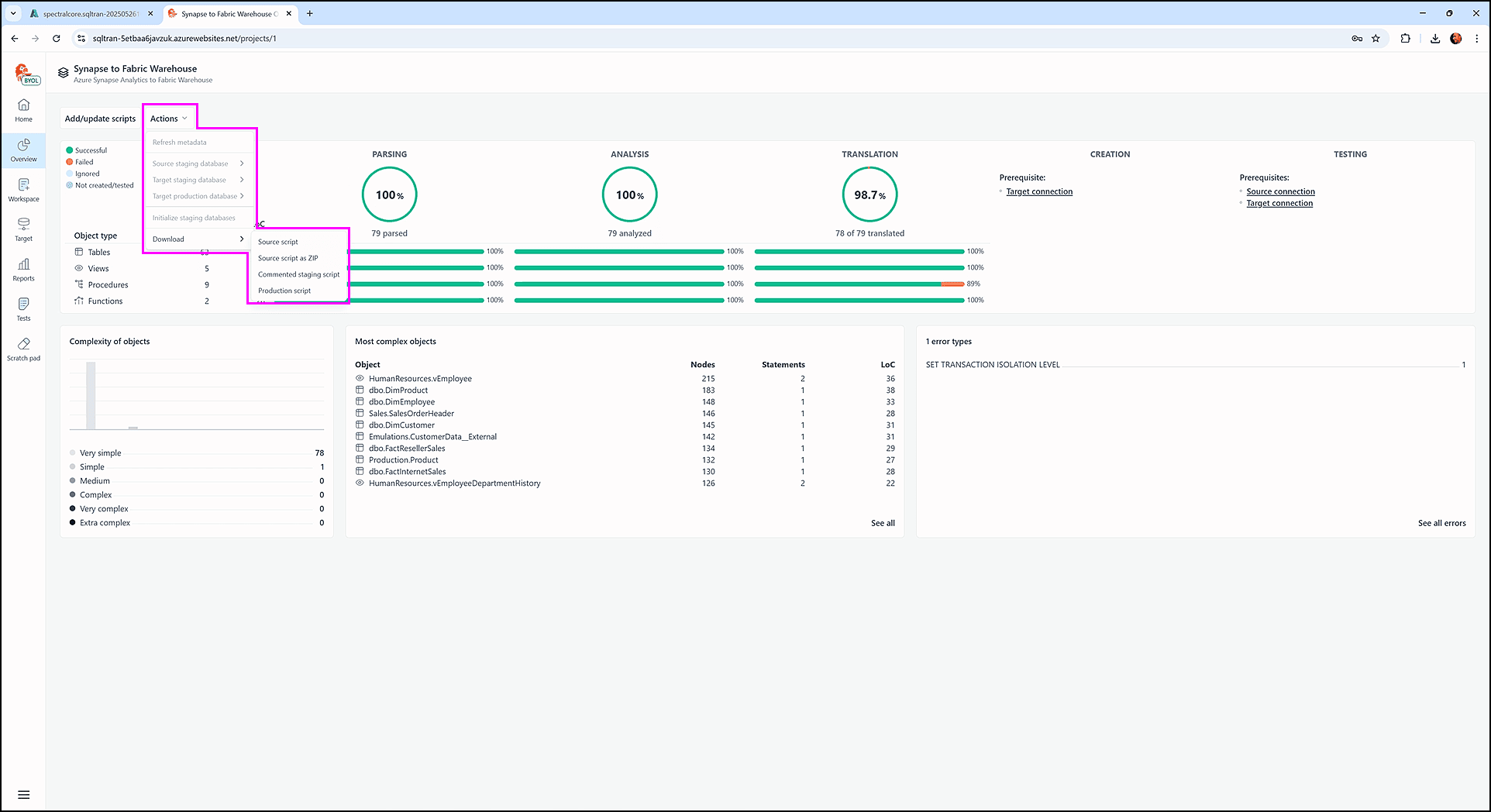The height and width of the screenshot is (812, 1491).
Task: Go to Workspace in sidebar
Action: pos(23,190)
